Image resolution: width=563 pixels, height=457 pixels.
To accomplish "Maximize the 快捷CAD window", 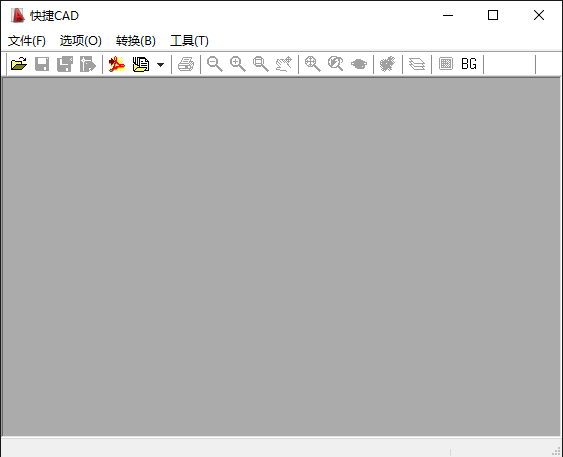I will (x=493, y=15).
